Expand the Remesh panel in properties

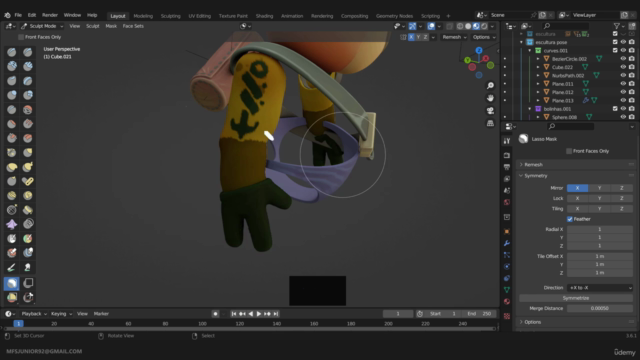(533, 164)
